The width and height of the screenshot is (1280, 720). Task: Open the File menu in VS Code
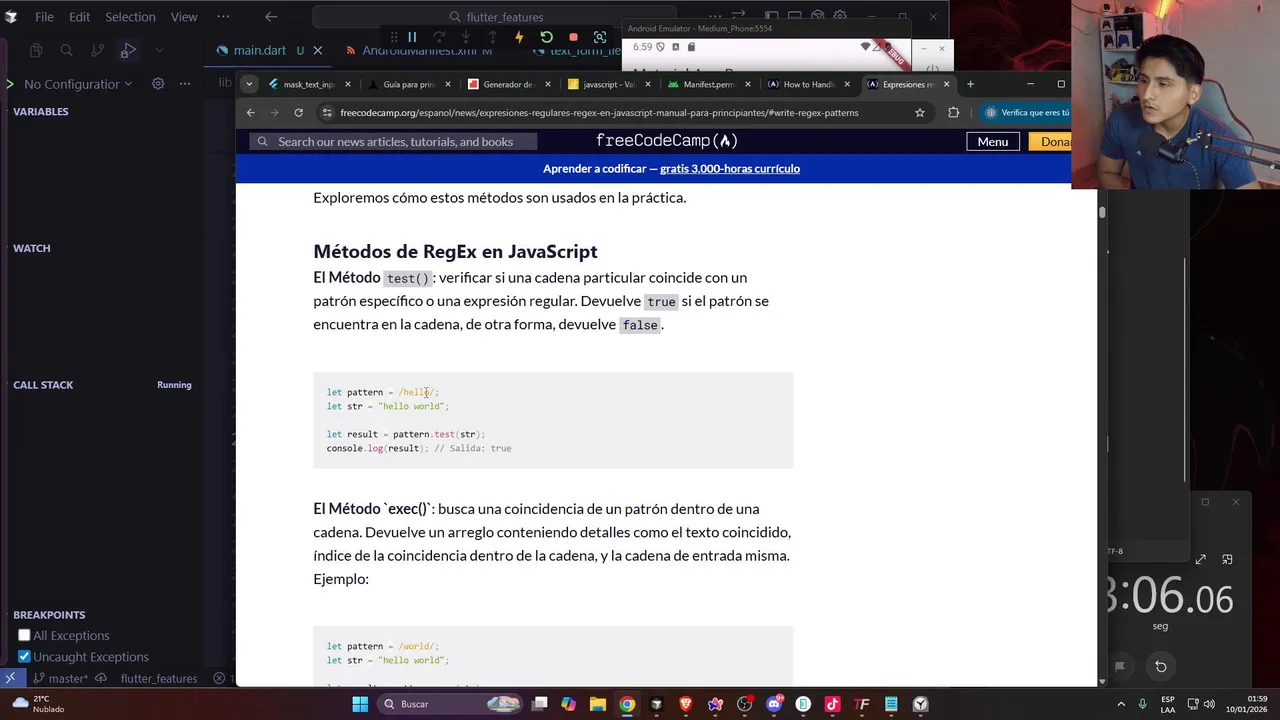(45, 17)
